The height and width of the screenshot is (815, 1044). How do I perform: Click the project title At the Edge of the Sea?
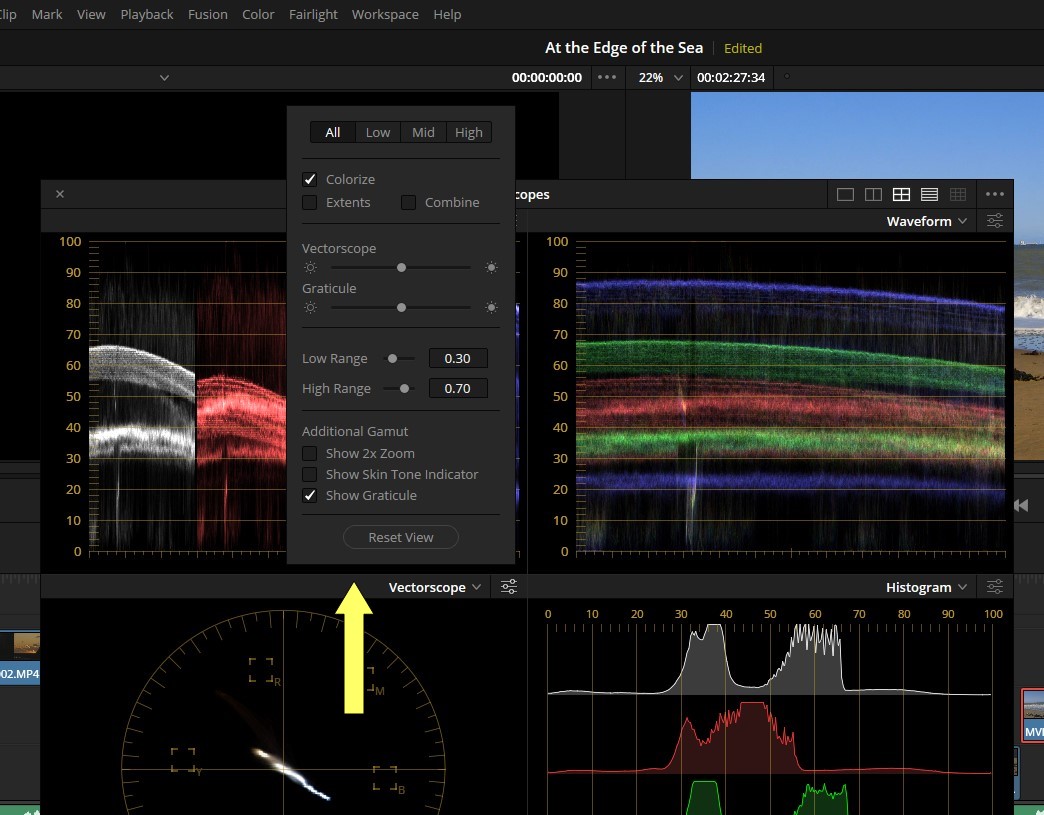(x=624, y=48)
